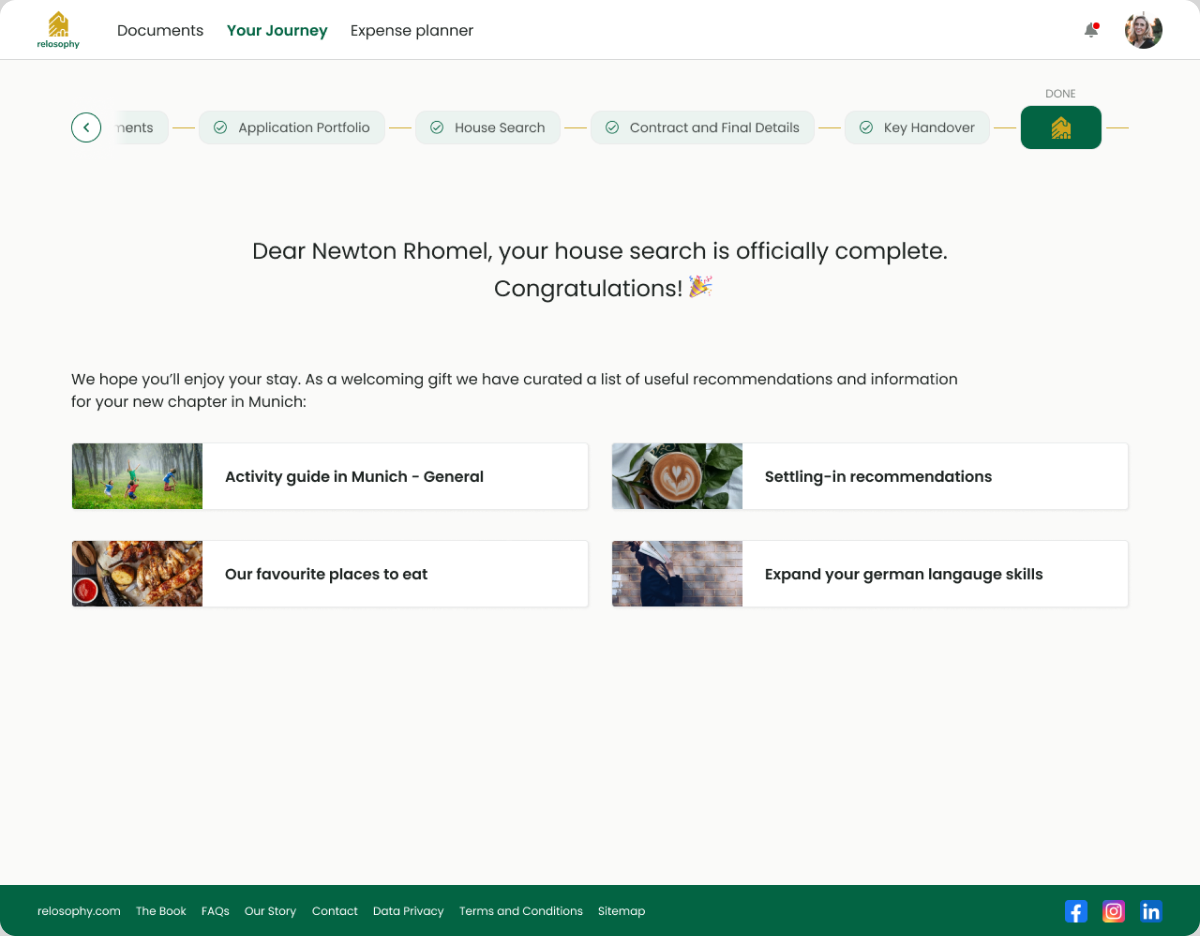Visit the Facebook page from the footer
1200x936 pixels.
point(1076,911)
